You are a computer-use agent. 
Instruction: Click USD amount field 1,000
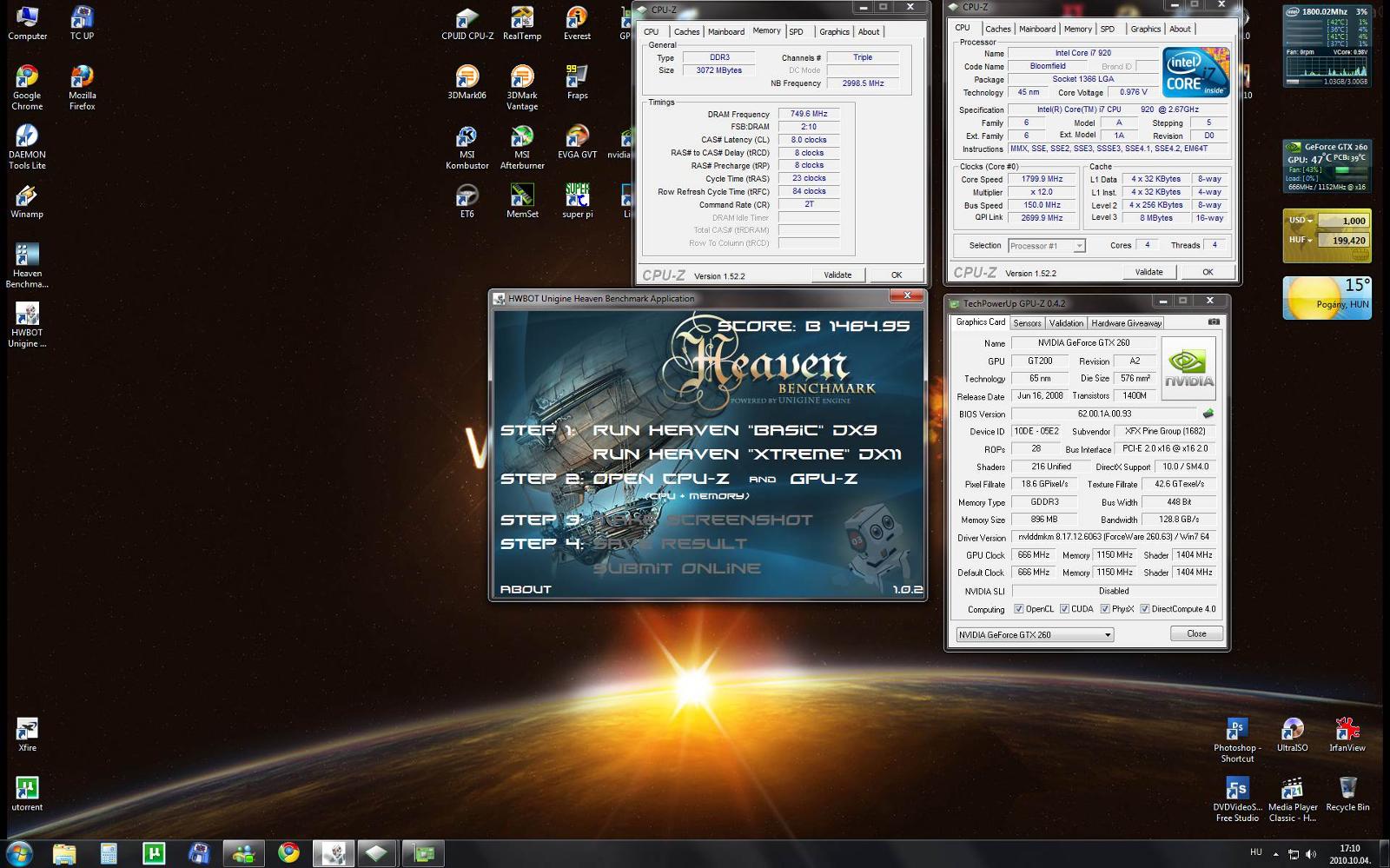pyautogui.click(x=1344, y=221)
